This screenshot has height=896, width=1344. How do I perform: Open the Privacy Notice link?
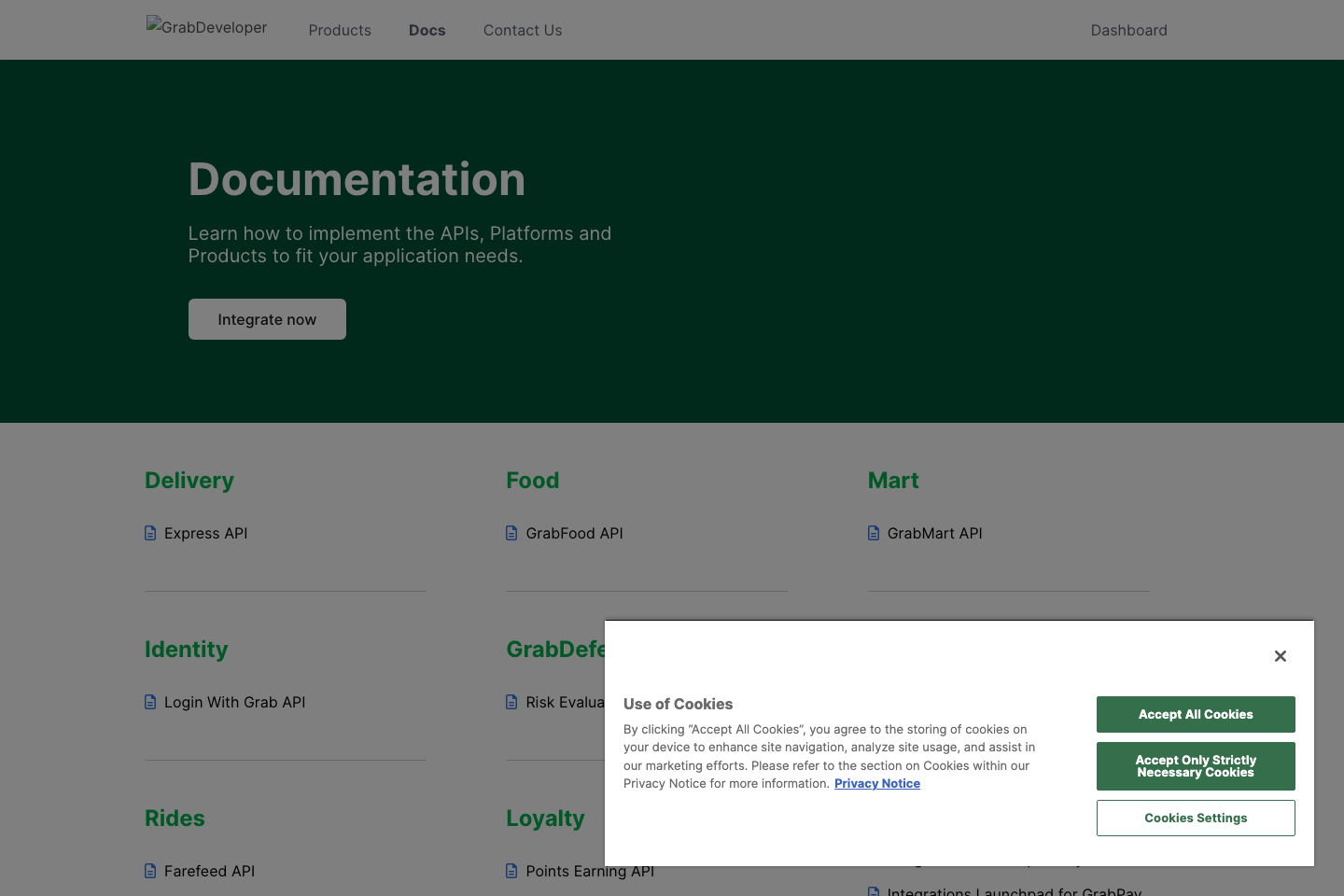coord(877,783)
